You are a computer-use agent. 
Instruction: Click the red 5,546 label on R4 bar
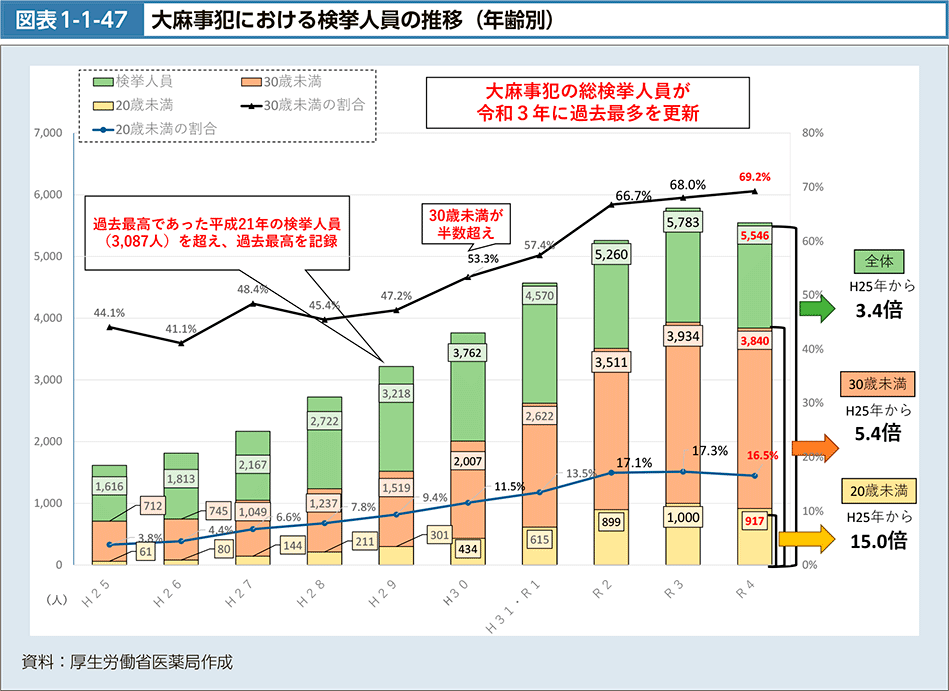(x=755, y=236)
